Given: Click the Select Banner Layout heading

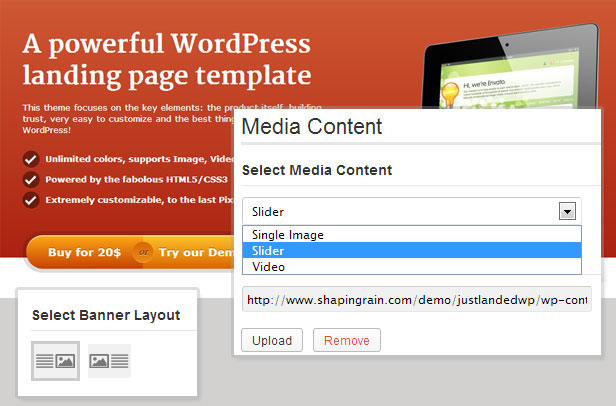Looking at the screenshot, I should [x=106, y=315].
